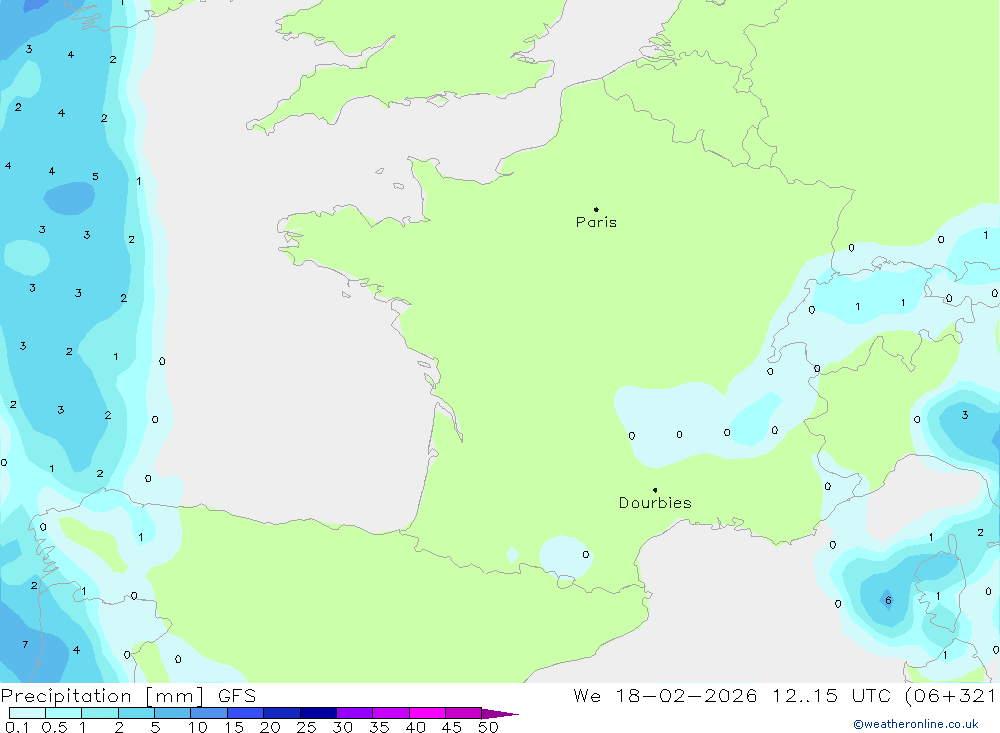Pick the 2–5 mm legend swatch

[136, 713]
